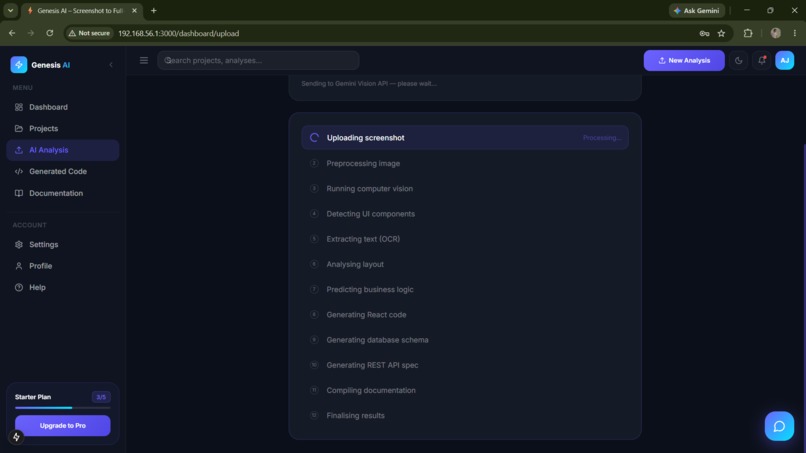
Task: Select the Genesis AI browser tab
Action: pos(80,10)
